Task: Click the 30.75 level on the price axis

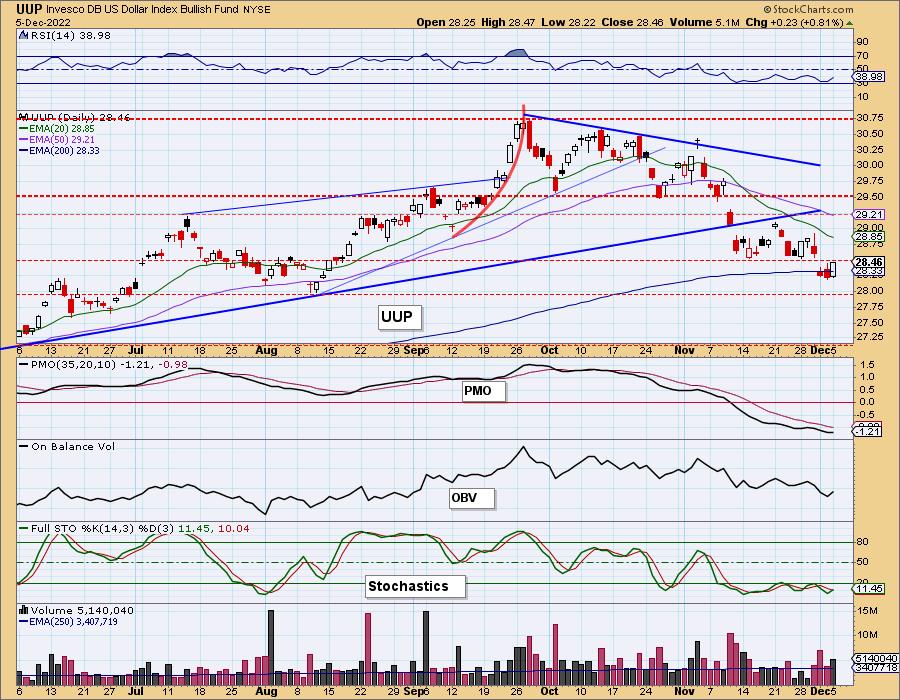Action: (870, 118)
